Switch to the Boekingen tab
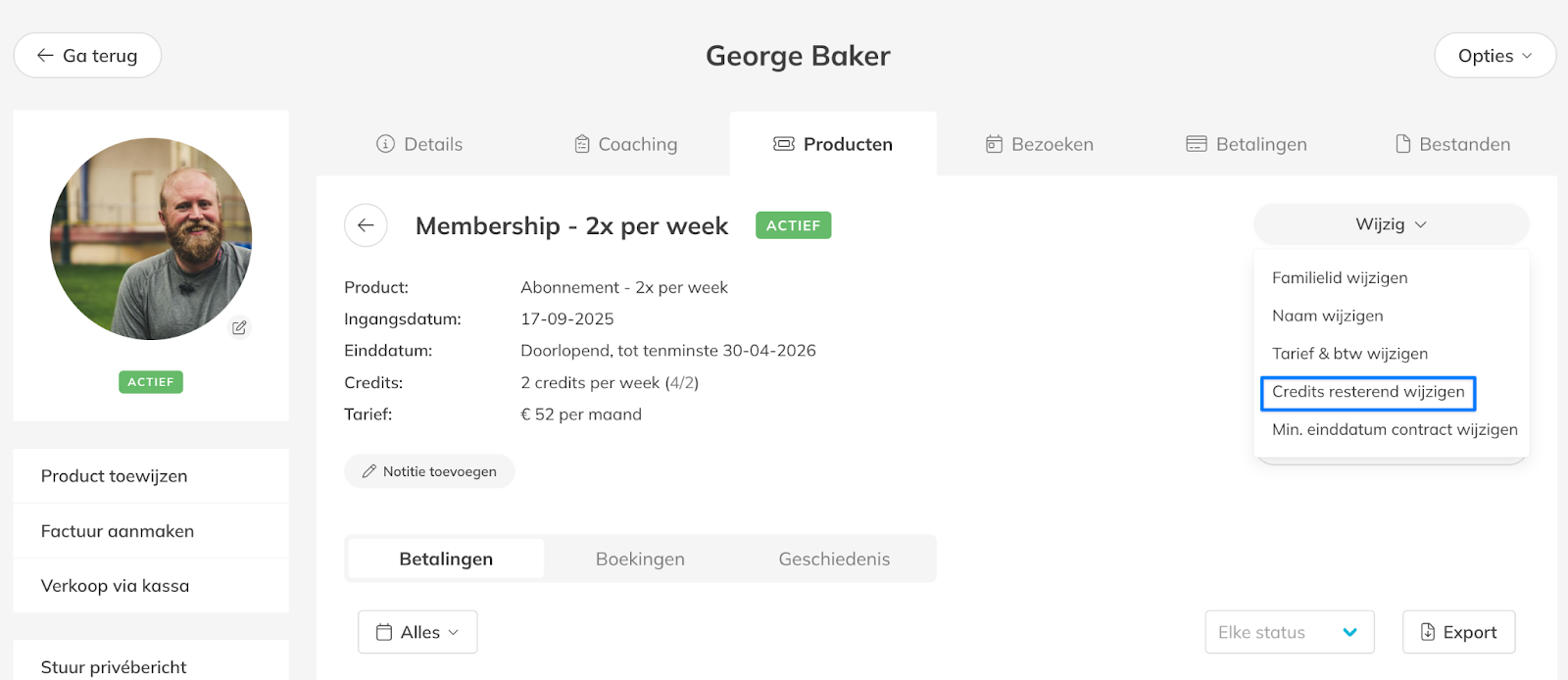This screenshot has height=680, width=1568. tap(640, 559)
